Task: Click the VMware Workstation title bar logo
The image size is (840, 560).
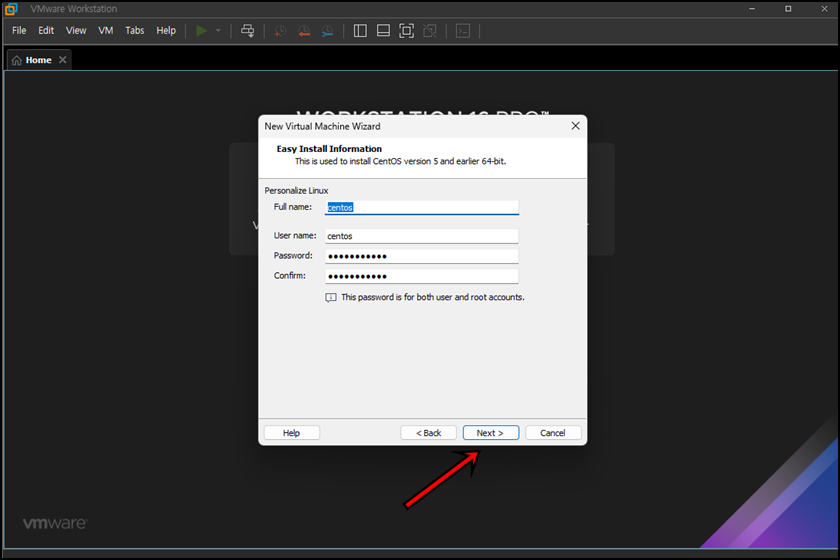Action: [11, 9]
